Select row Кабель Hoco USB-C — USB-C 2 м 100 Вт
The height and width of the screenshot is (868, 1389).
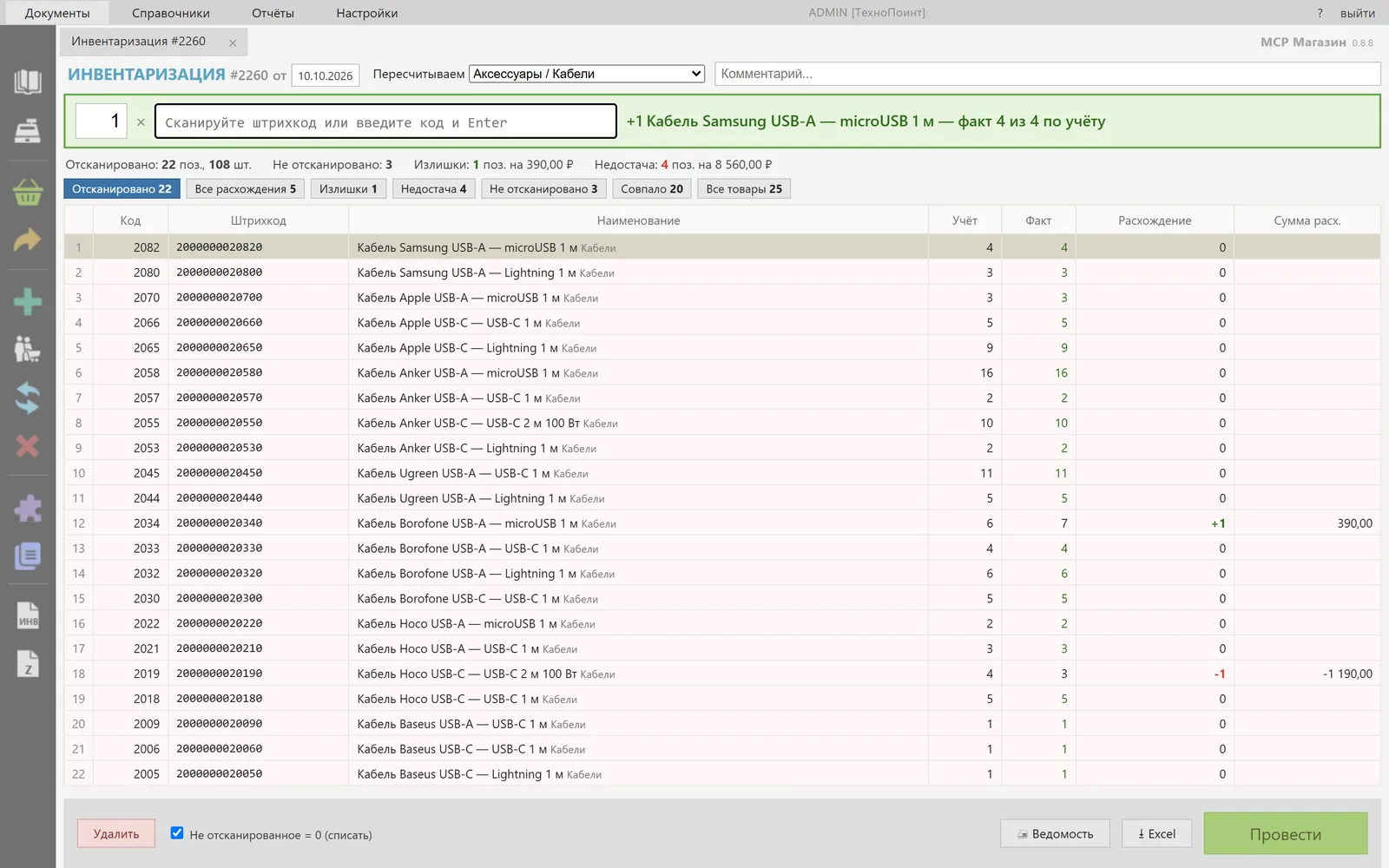point(722,674)
